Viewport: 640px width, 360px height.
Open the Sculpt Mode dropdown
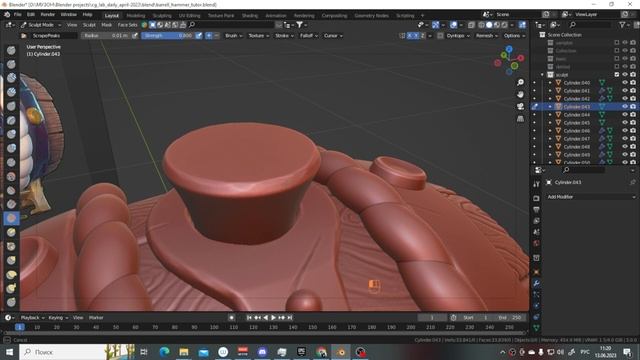41,25
